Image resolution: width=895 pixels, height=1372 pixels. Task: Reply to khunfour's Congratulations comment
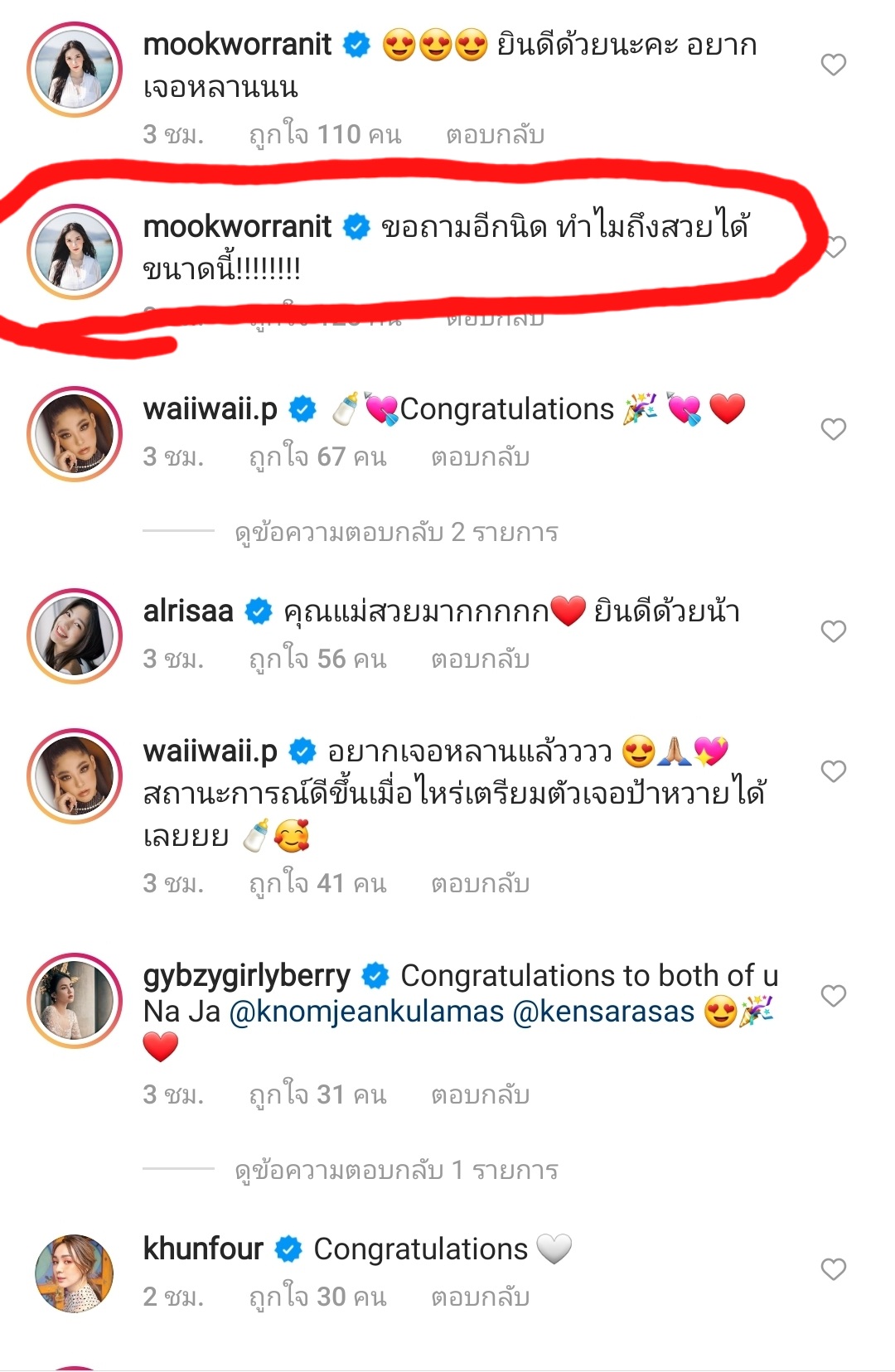tap(480, 1297)
